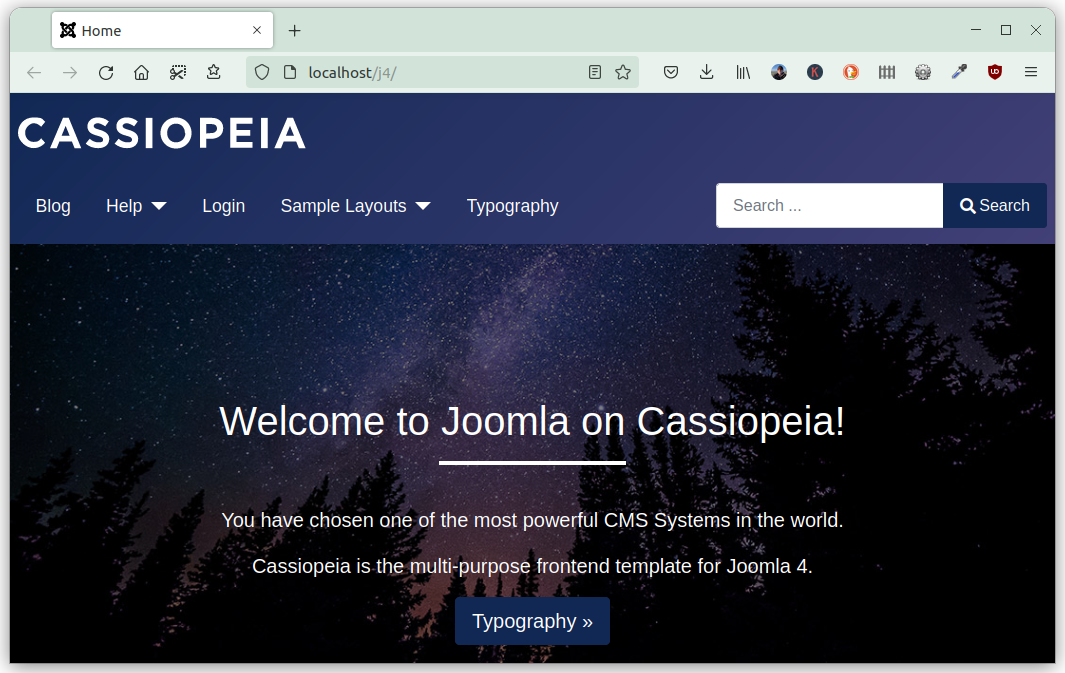This screenshot has height=673, width=1065.
Task: Open the Firefox hamburger menu
Action: 1030,71
